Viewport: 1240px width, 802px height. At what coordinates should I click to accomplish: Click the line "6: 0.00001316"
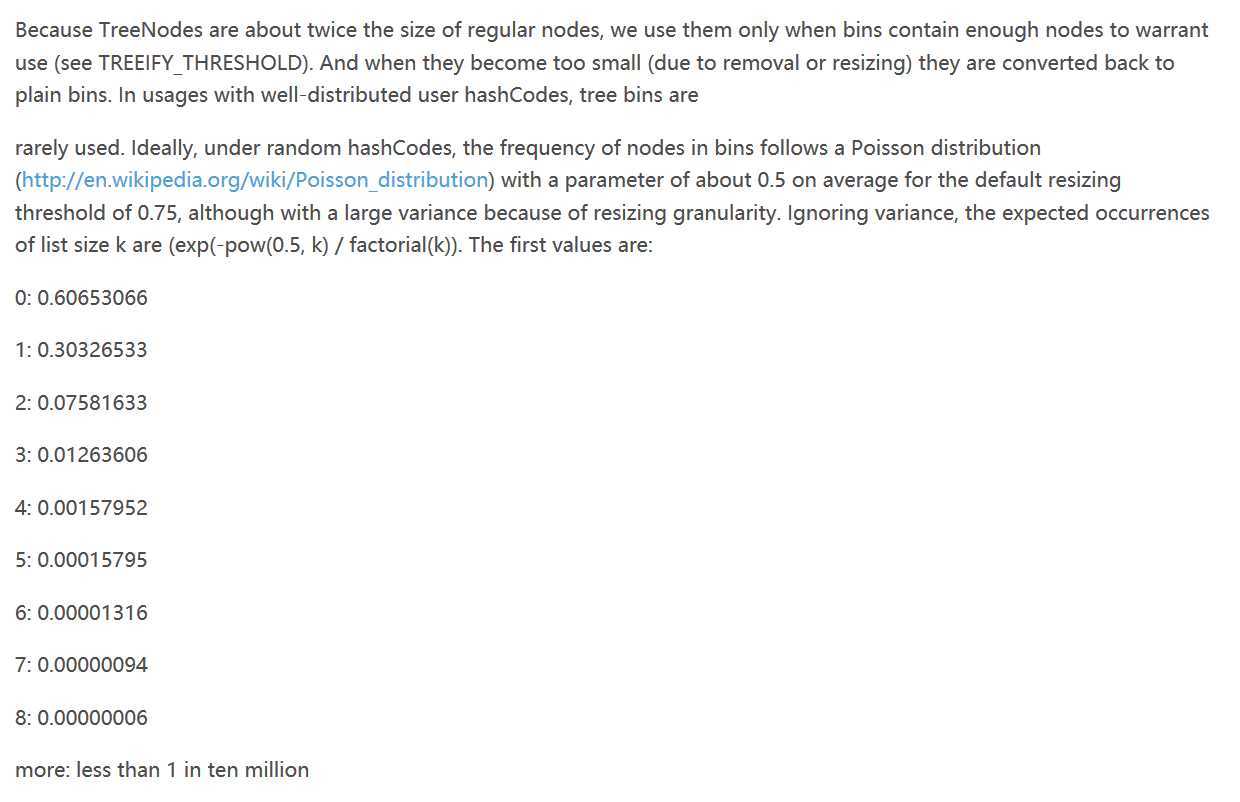pos(81,613)
